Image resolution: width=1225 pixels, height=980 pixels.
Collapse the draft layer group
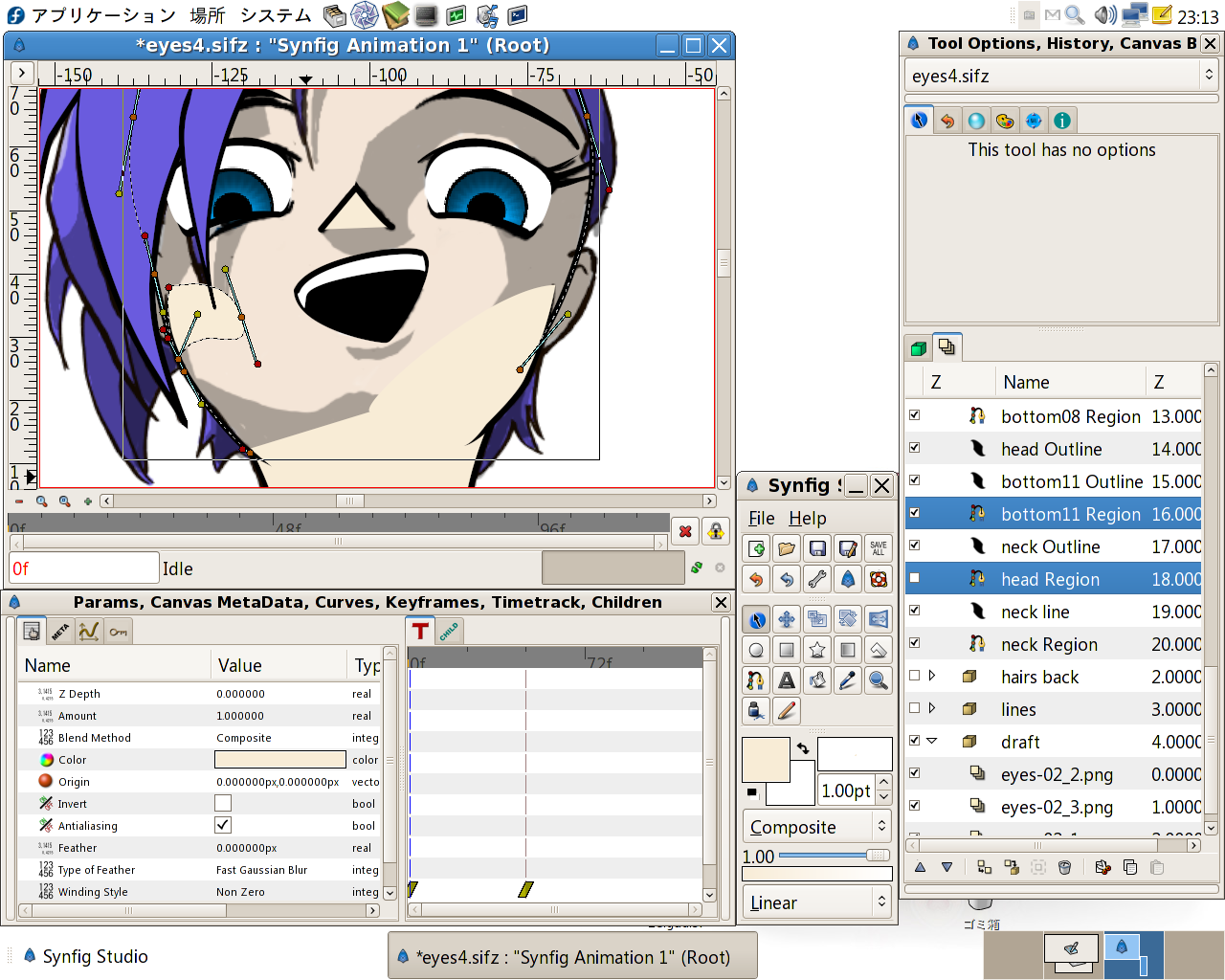[932, 741]
